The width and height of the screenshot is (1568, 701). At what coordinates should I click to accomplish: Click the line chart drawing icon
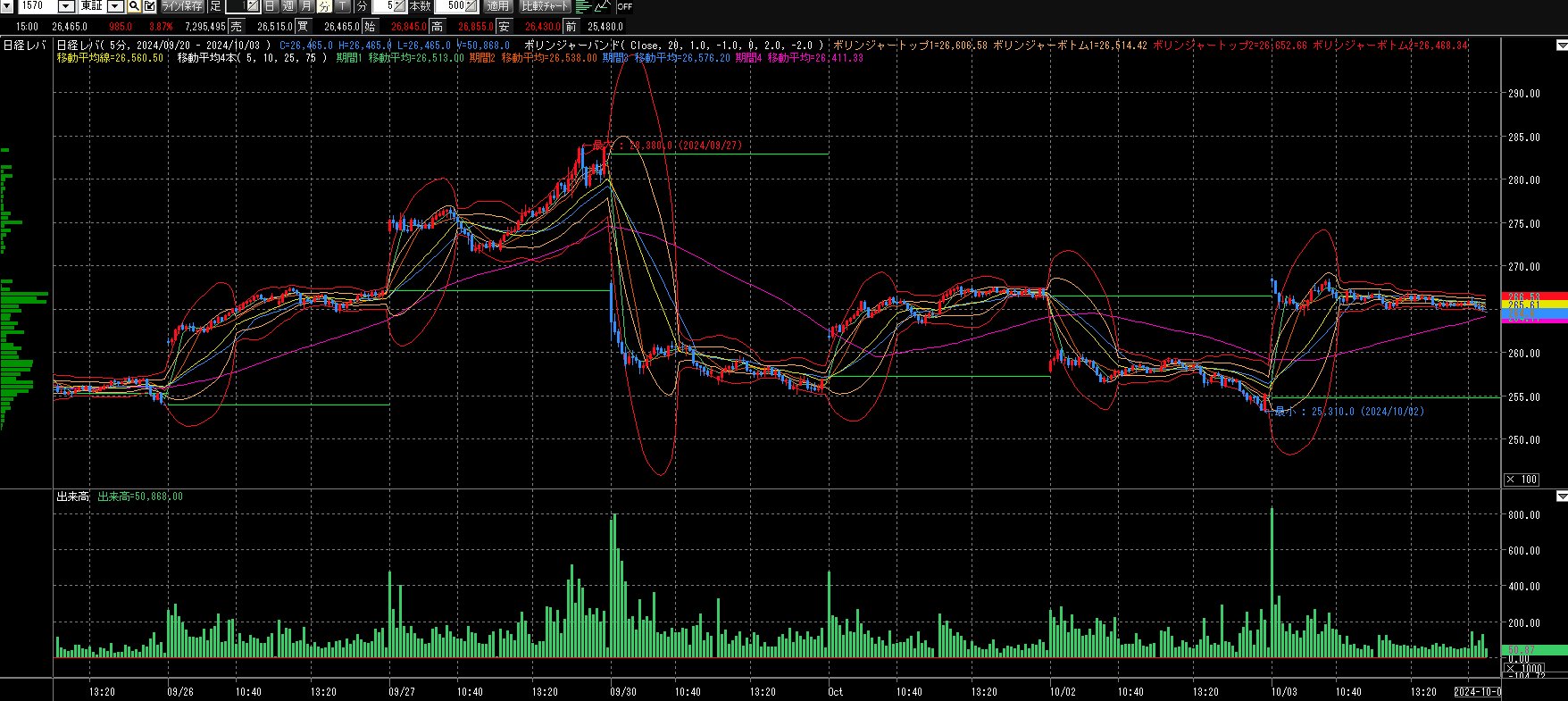coord(603,6)
